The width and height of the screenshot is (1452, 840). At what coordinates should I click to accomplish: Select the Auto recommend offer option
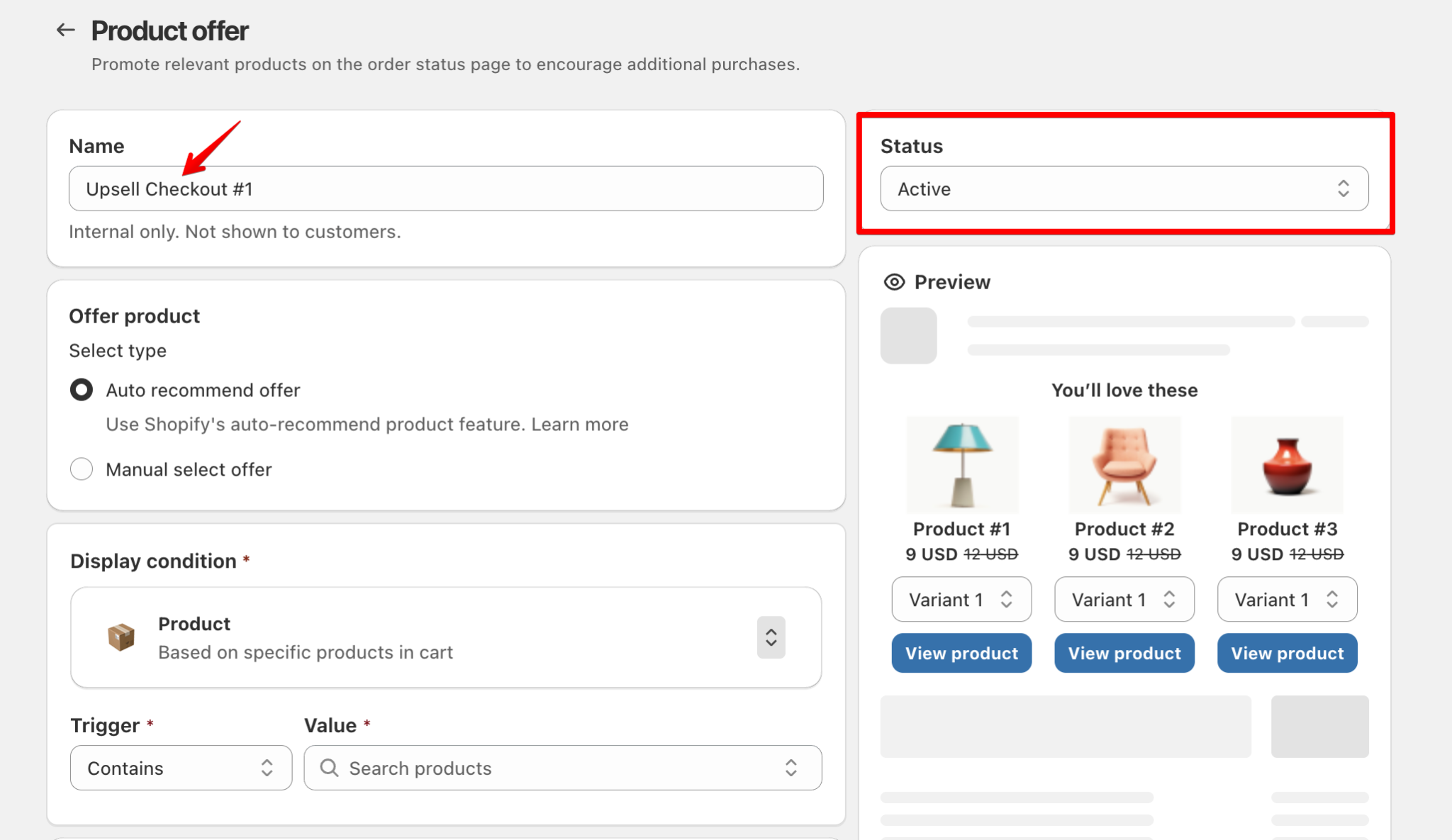[81, 389]
